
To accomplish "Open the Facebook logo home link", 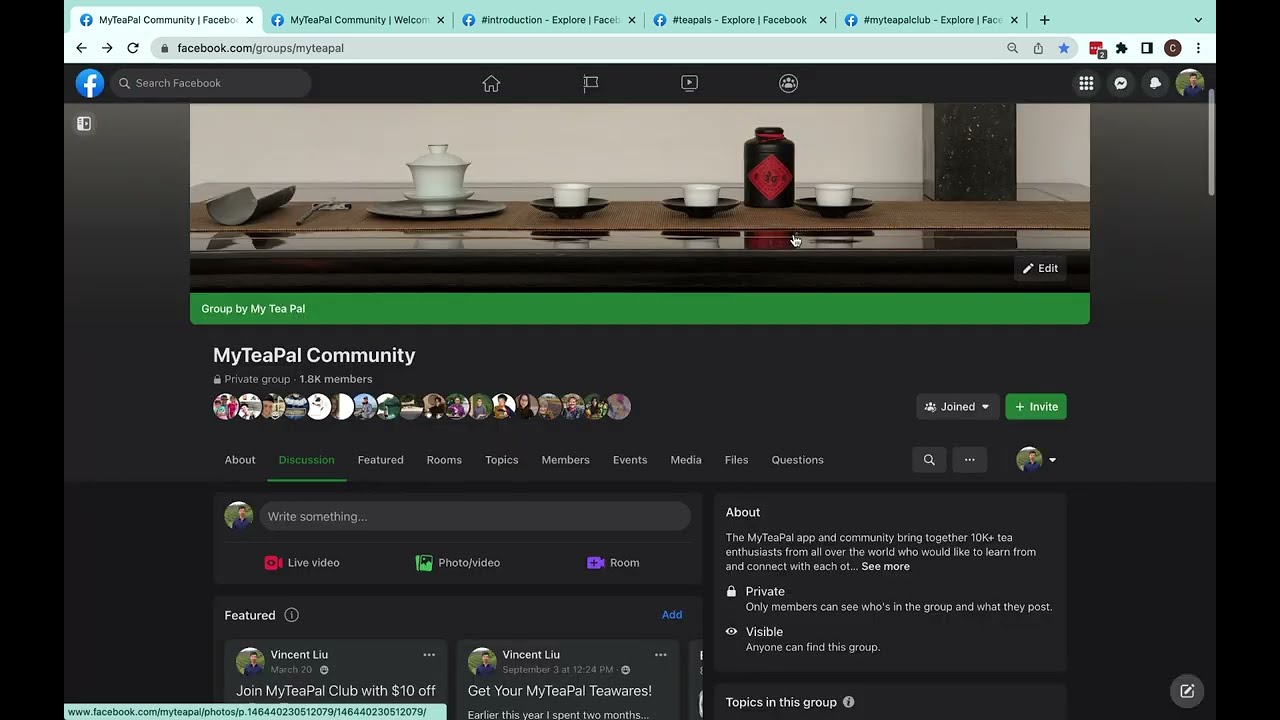I will (x=90, y=83).
